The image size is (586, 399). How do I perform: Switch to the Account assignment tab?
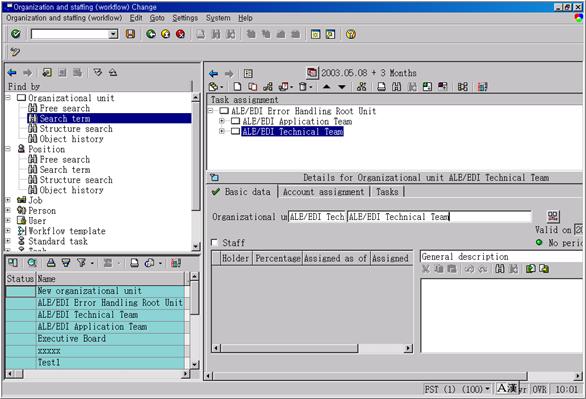click(323, 192)
